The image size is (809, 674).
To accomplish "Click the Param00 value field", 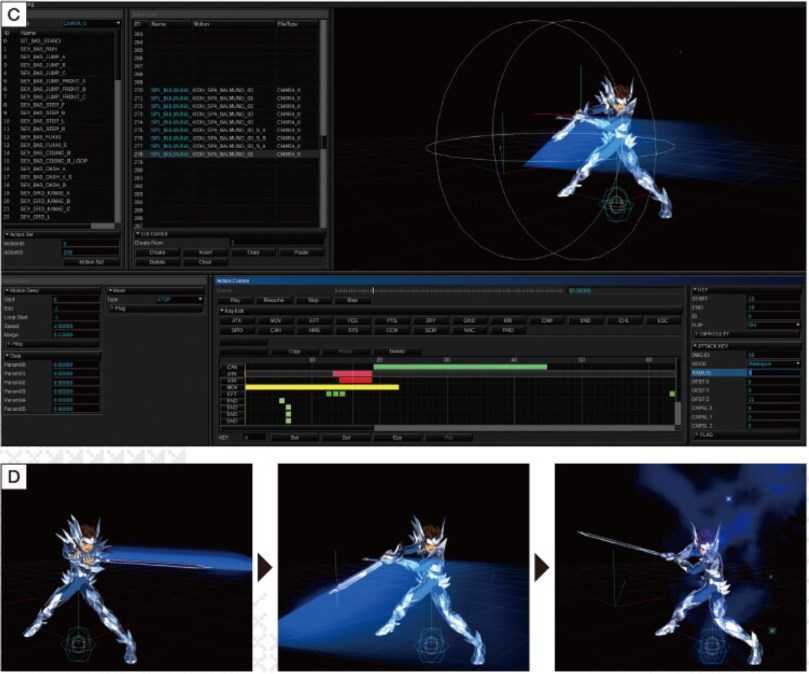I will click(76, 365).
